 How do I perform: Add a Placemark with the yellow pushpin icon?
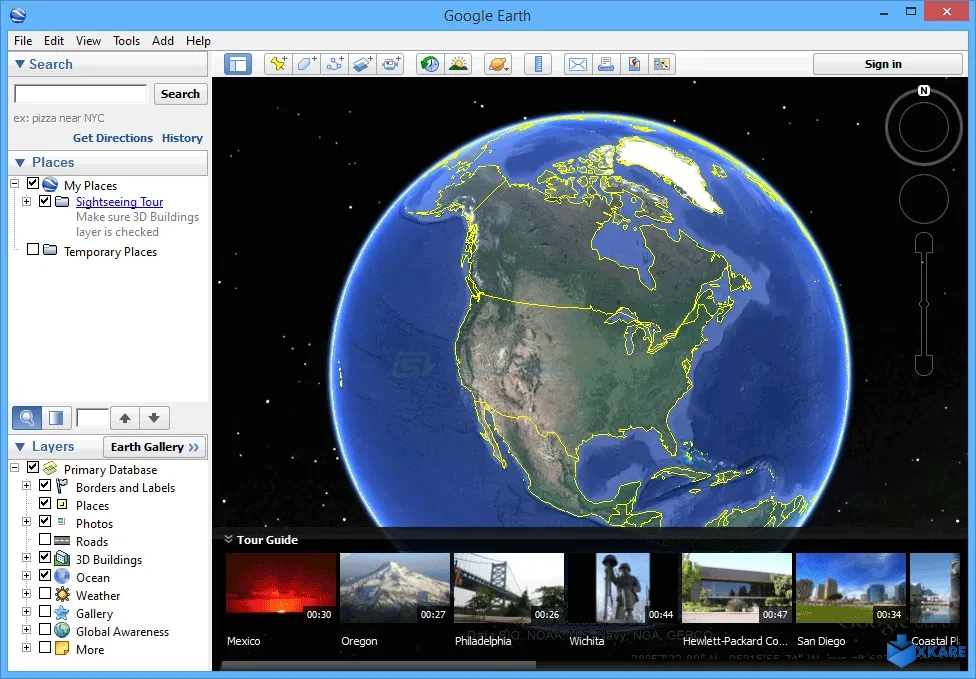tap(278, 63)
